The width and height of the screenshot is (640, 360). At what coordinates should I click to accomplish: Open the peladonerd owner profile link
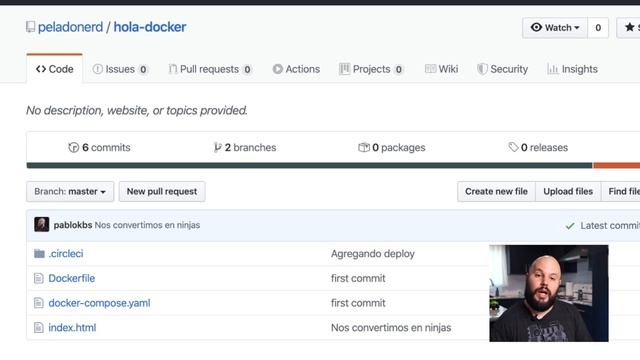70,27
